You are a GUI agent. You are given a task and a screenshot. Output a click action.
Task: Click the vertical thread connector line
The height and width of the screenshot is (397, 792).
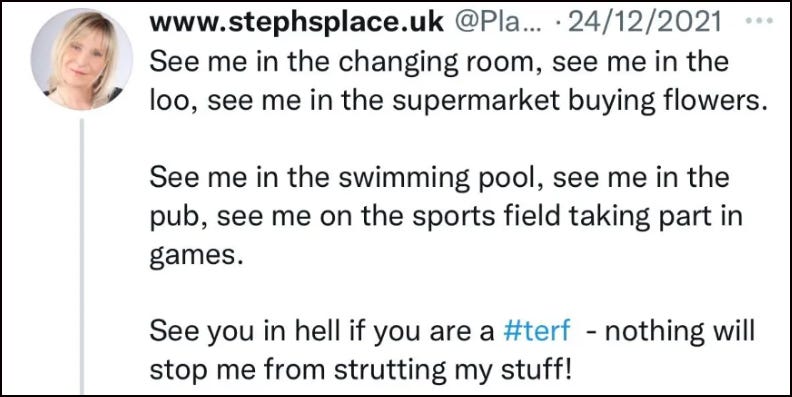82,257
